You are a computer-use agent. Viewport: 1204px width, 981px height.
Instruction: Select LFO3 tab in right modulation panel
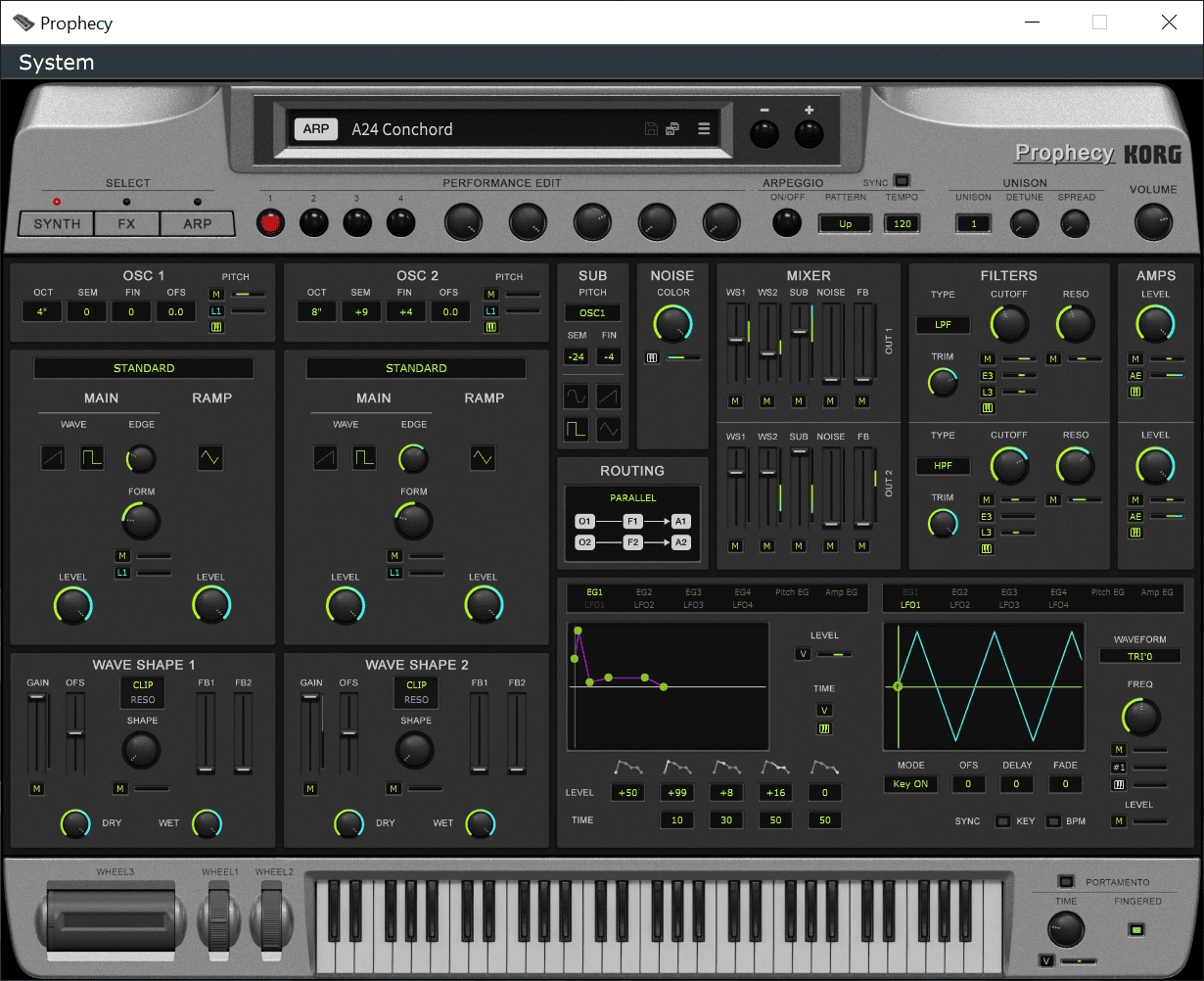(x=1009, y=605)
